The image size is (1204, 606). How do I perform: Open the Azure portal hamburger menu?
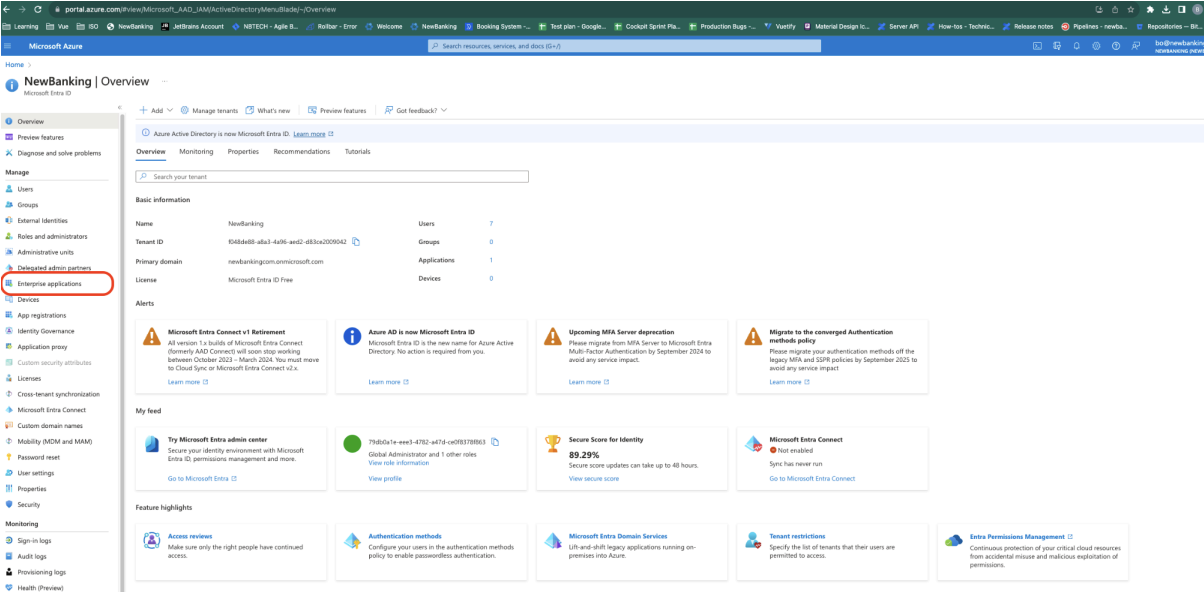click(x=8, y=46)
